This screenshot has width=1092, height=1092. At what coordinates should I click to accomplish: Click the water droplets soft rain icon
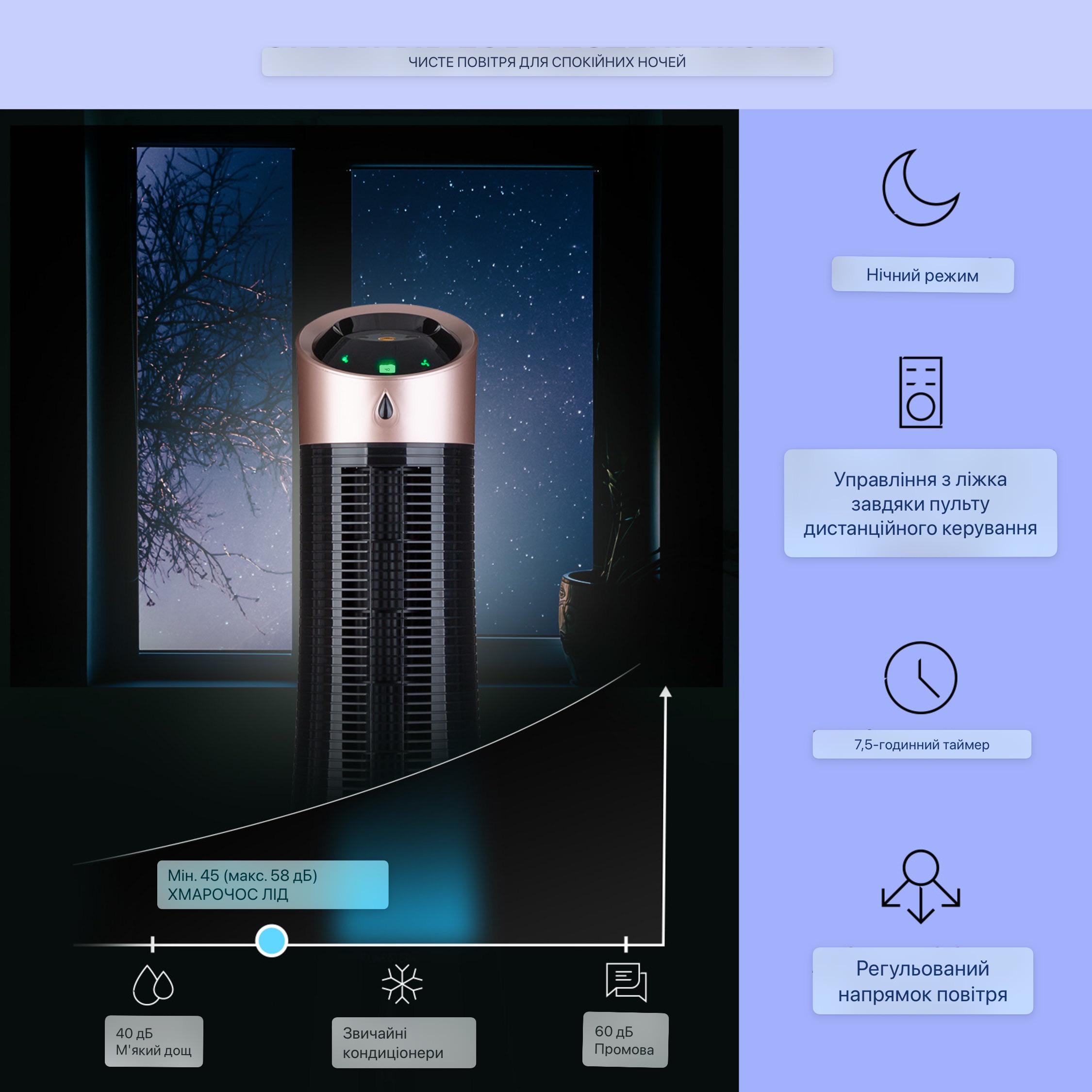pos(153,985)
